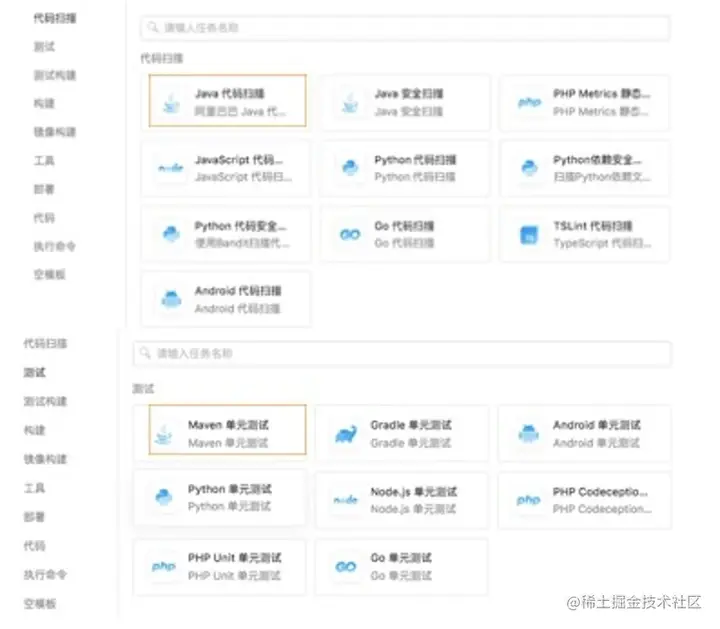This screenshot has width=720, height=629.
Task: Click the Gradle 单元测试 card's elephant icon
Action: click(346, 434)
